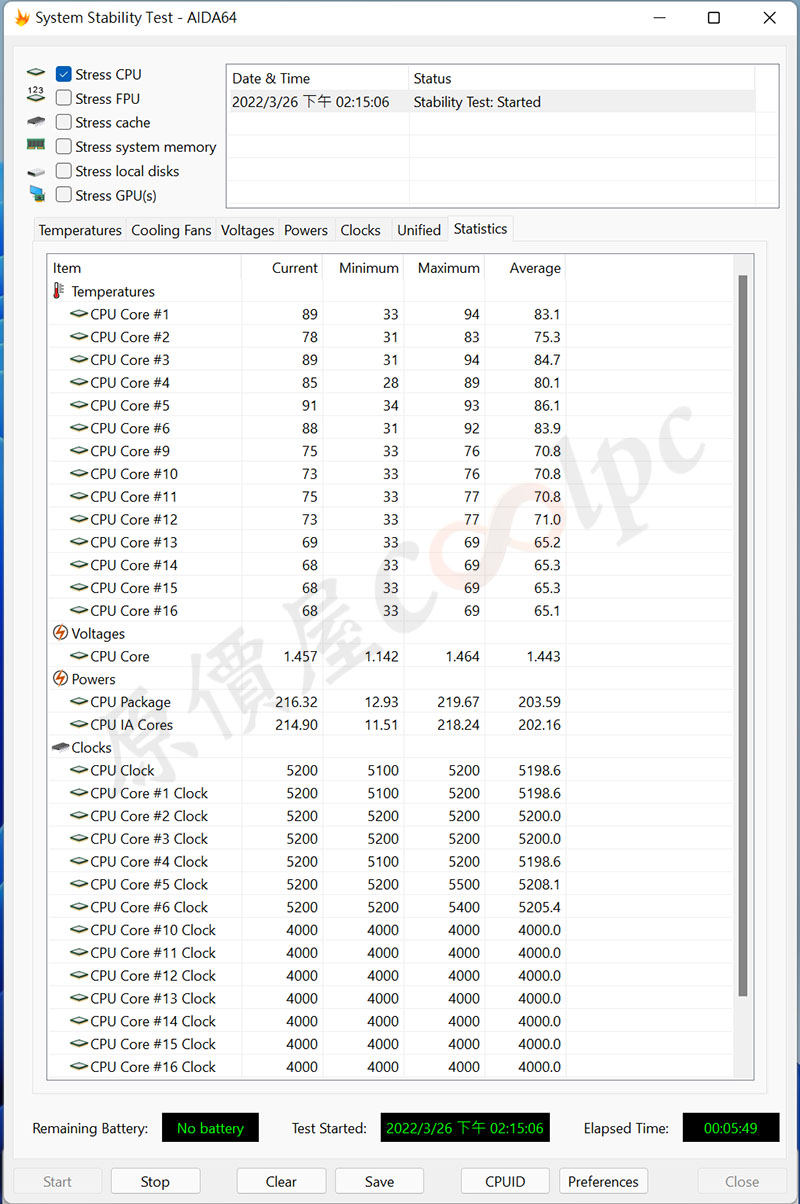Switch to the Unified tab

(419, 230)
